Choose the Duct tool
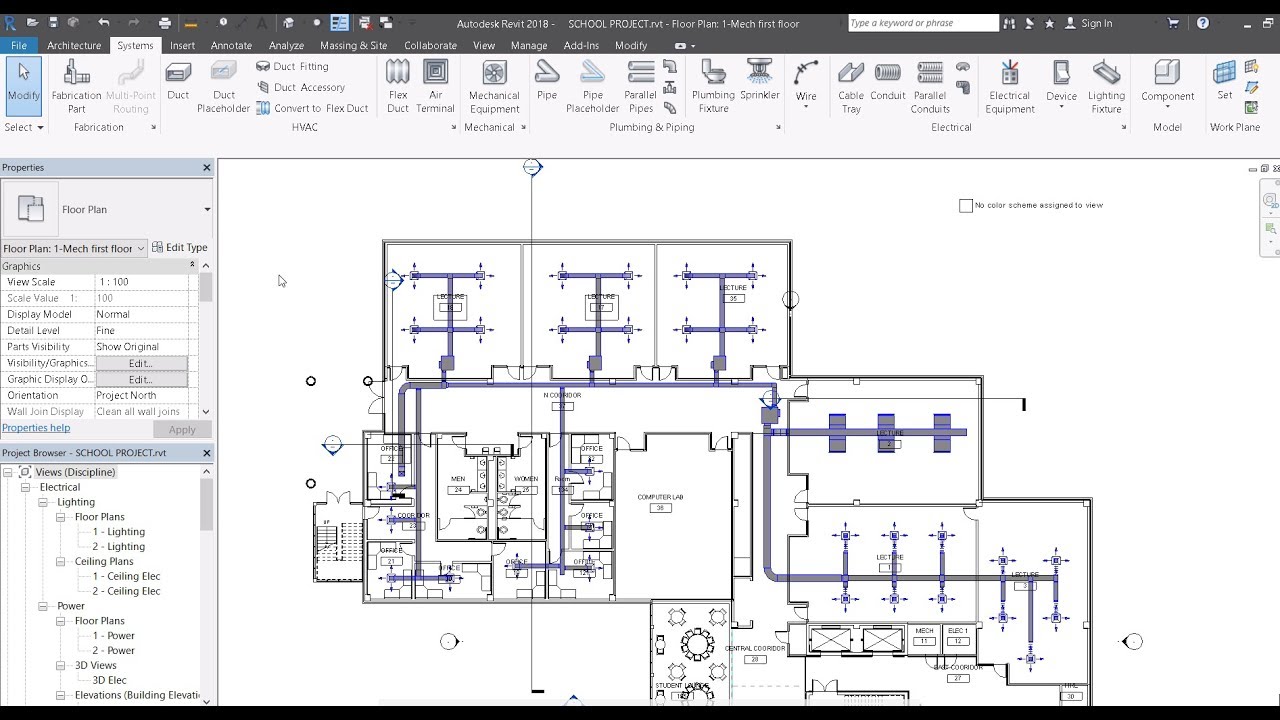 178,82
